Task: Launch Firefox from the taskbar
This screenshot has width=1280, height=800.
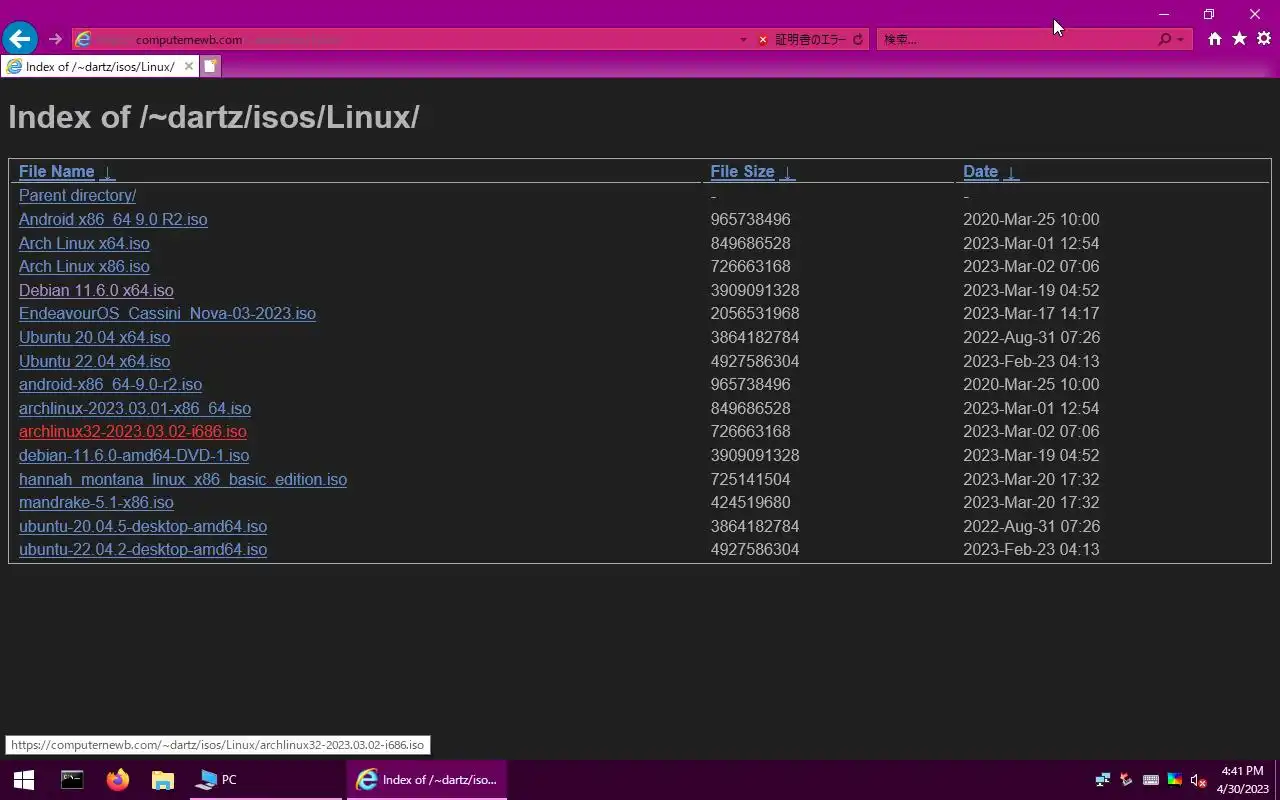Action: tap(118, 780)
